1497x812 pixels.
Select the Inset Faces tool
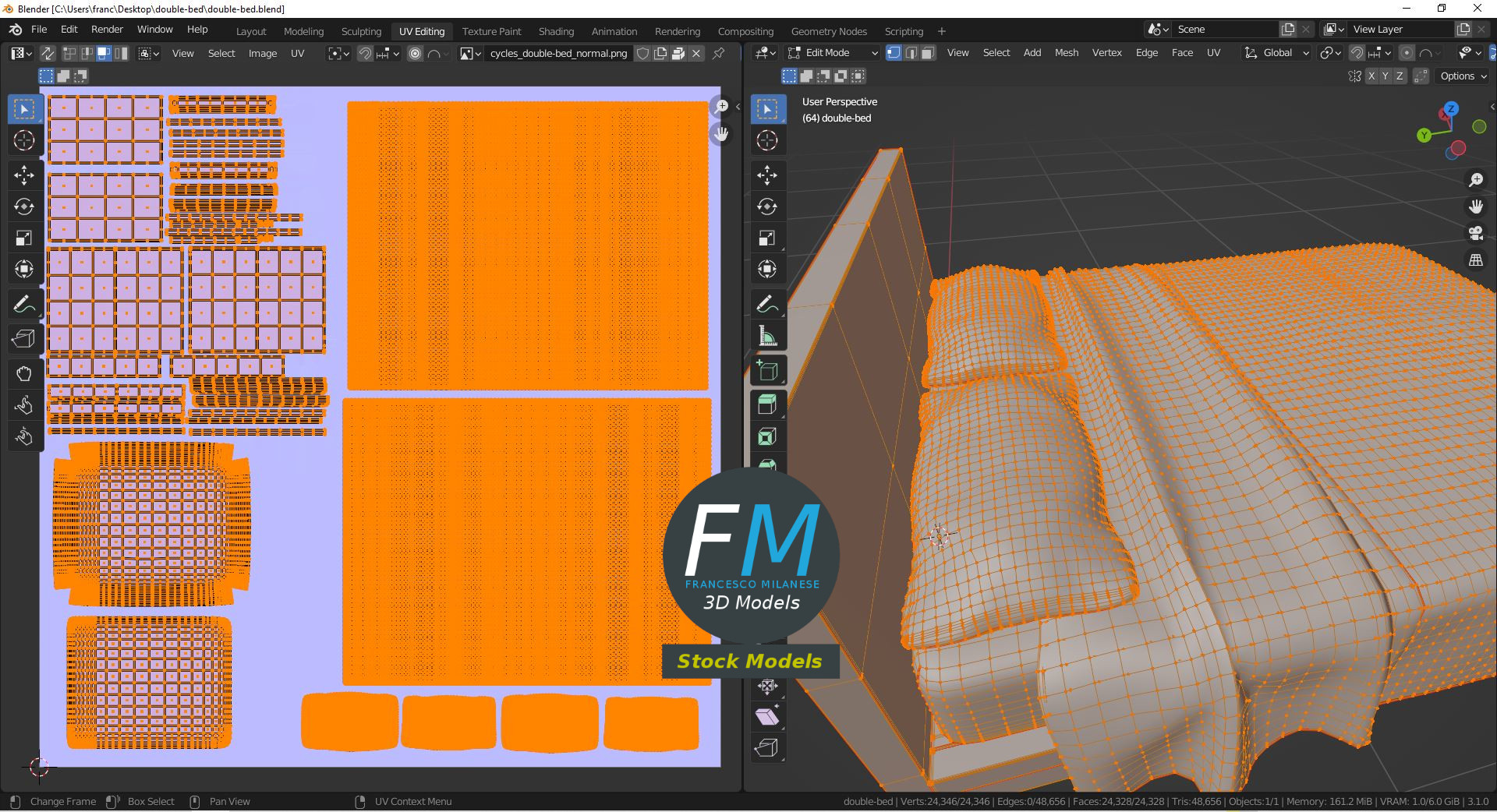767,436
